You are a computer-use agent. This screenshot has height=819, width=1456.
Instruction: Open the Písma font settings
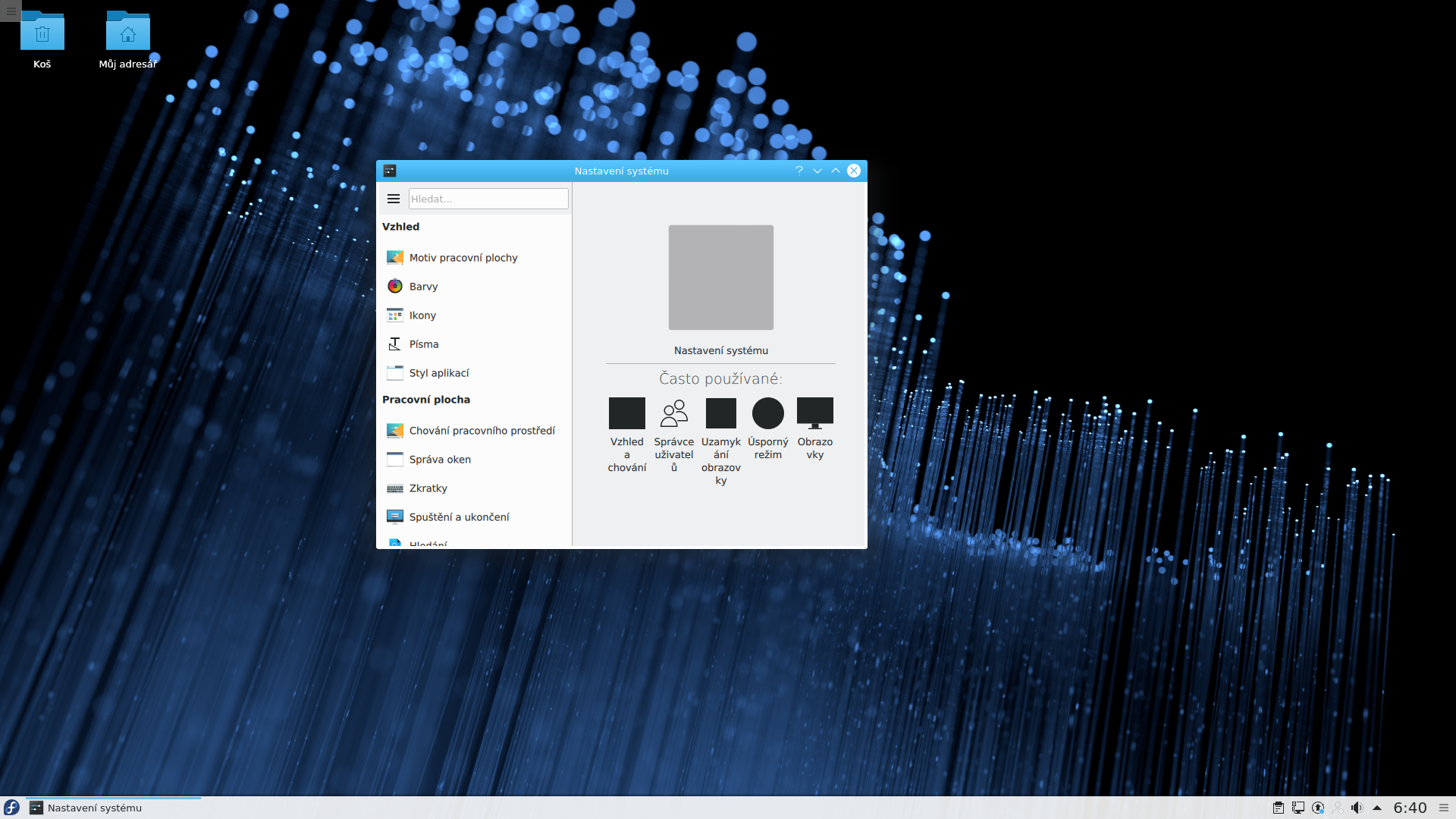pos(423,344)
